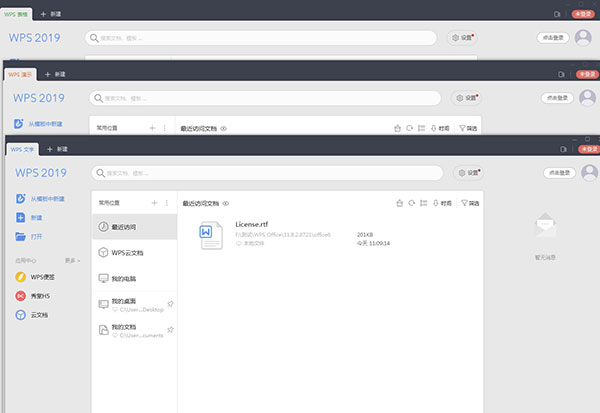The height and width of the screenshot is (413, 600).
Task: Expand 更多 in the 应用中心 section
Action: [72, 260]
